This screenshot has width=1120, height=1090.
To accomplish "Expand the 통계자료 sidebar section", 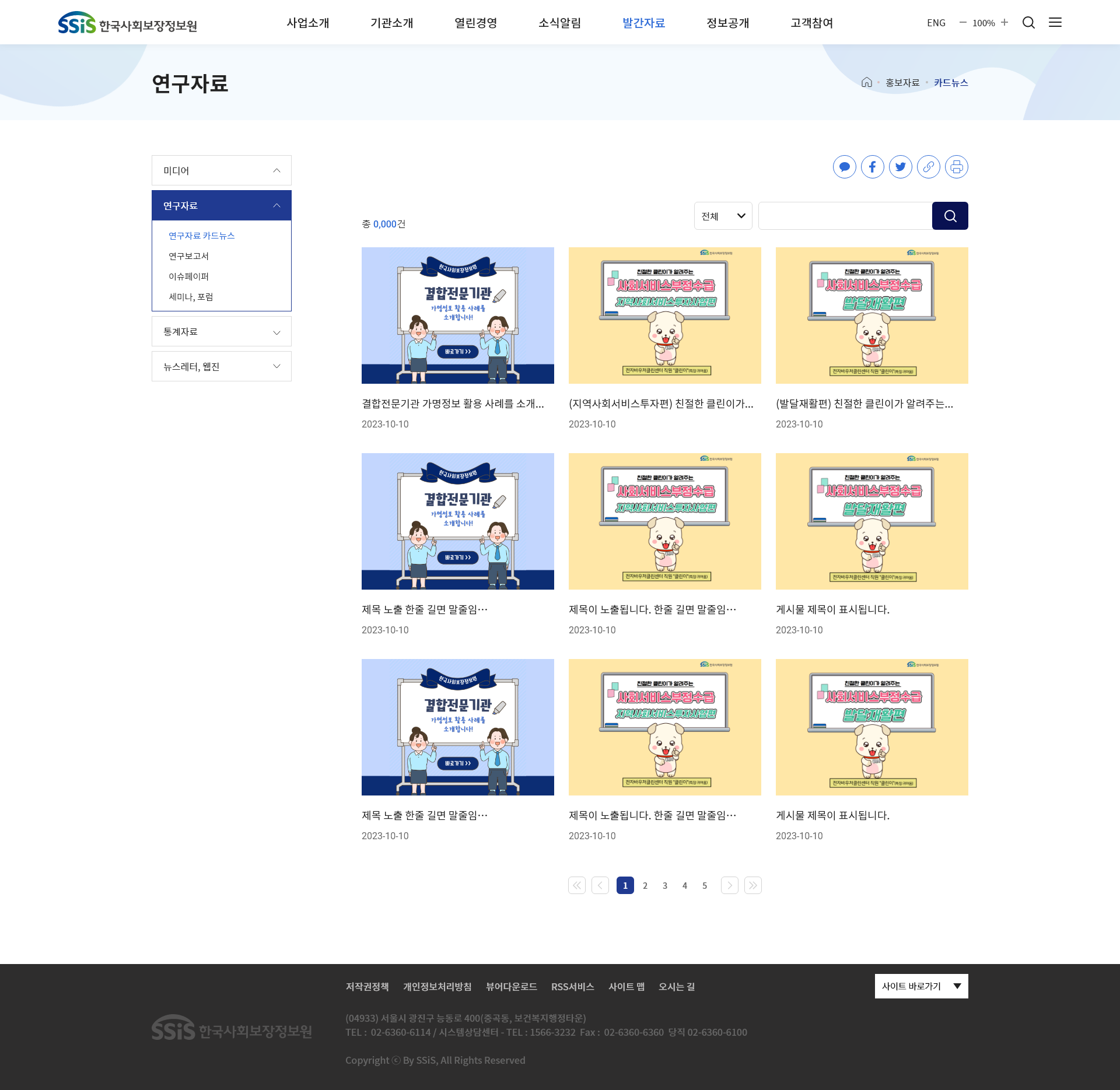I will (221, 331).
